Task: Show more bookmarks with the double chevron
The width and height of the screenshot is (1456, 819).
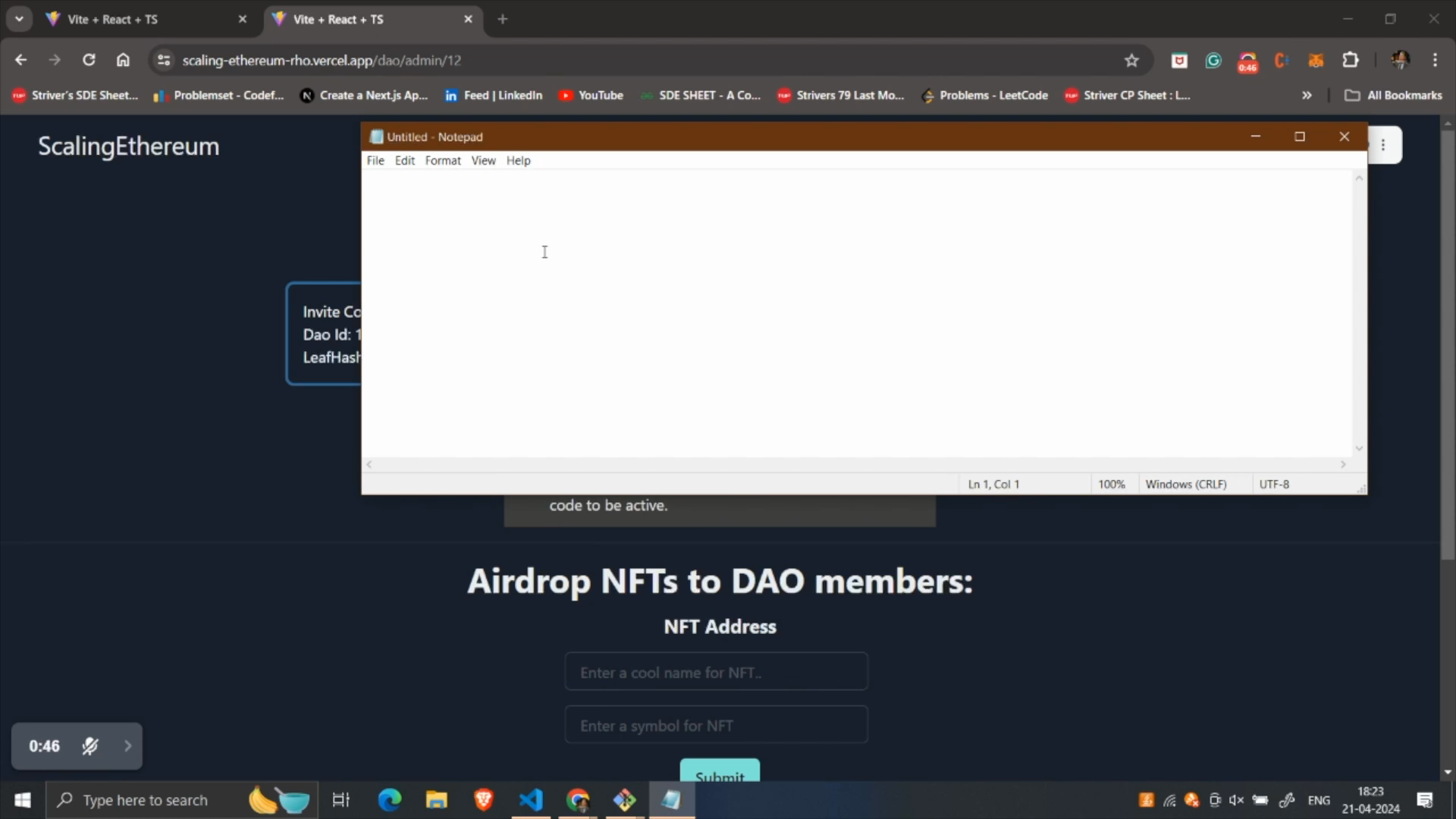Action: [x=1307, y=96]
